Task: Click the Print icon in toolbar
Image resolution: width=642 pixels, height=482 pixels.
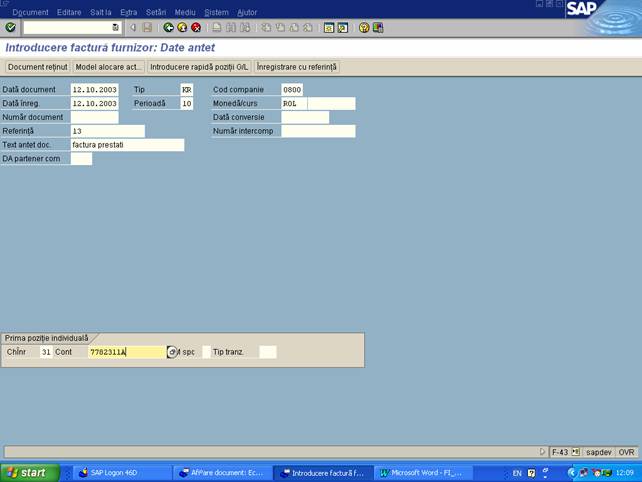Action: point(216,28)
